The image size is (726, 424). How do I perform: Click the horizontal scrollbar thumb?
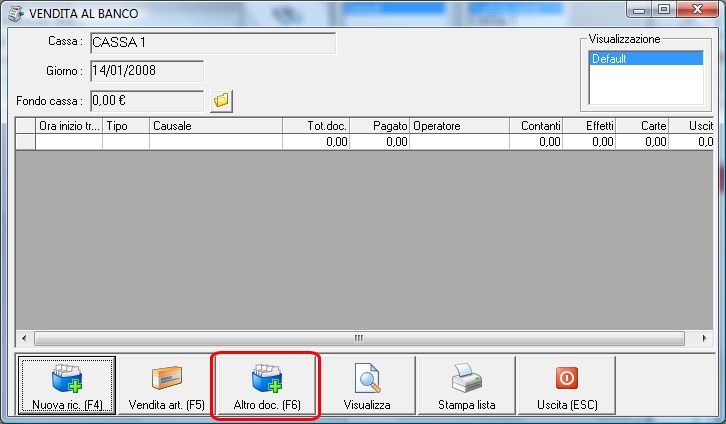359,338
